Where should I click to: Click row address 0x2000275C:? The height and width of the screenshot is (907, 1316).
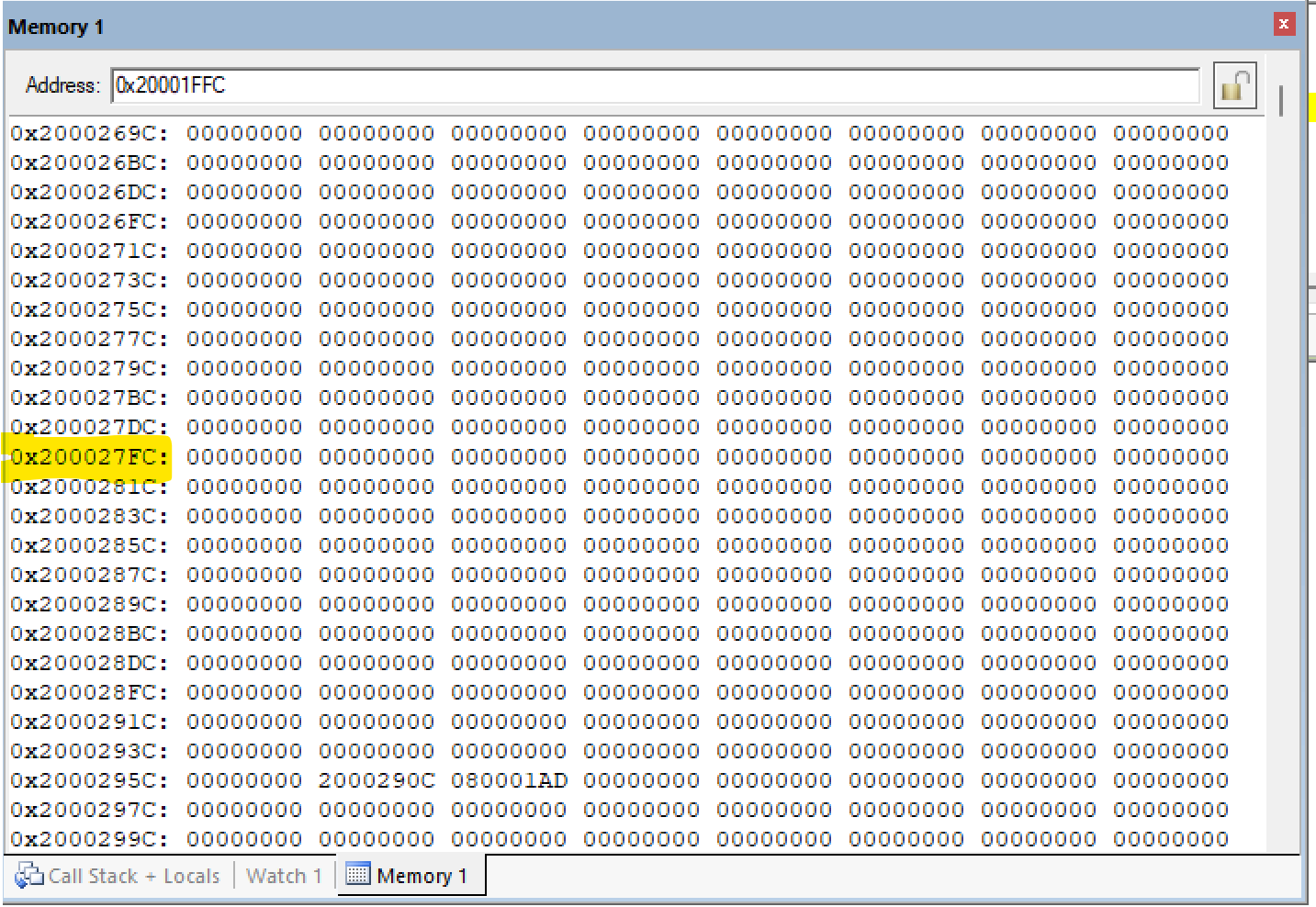point(90,309)
